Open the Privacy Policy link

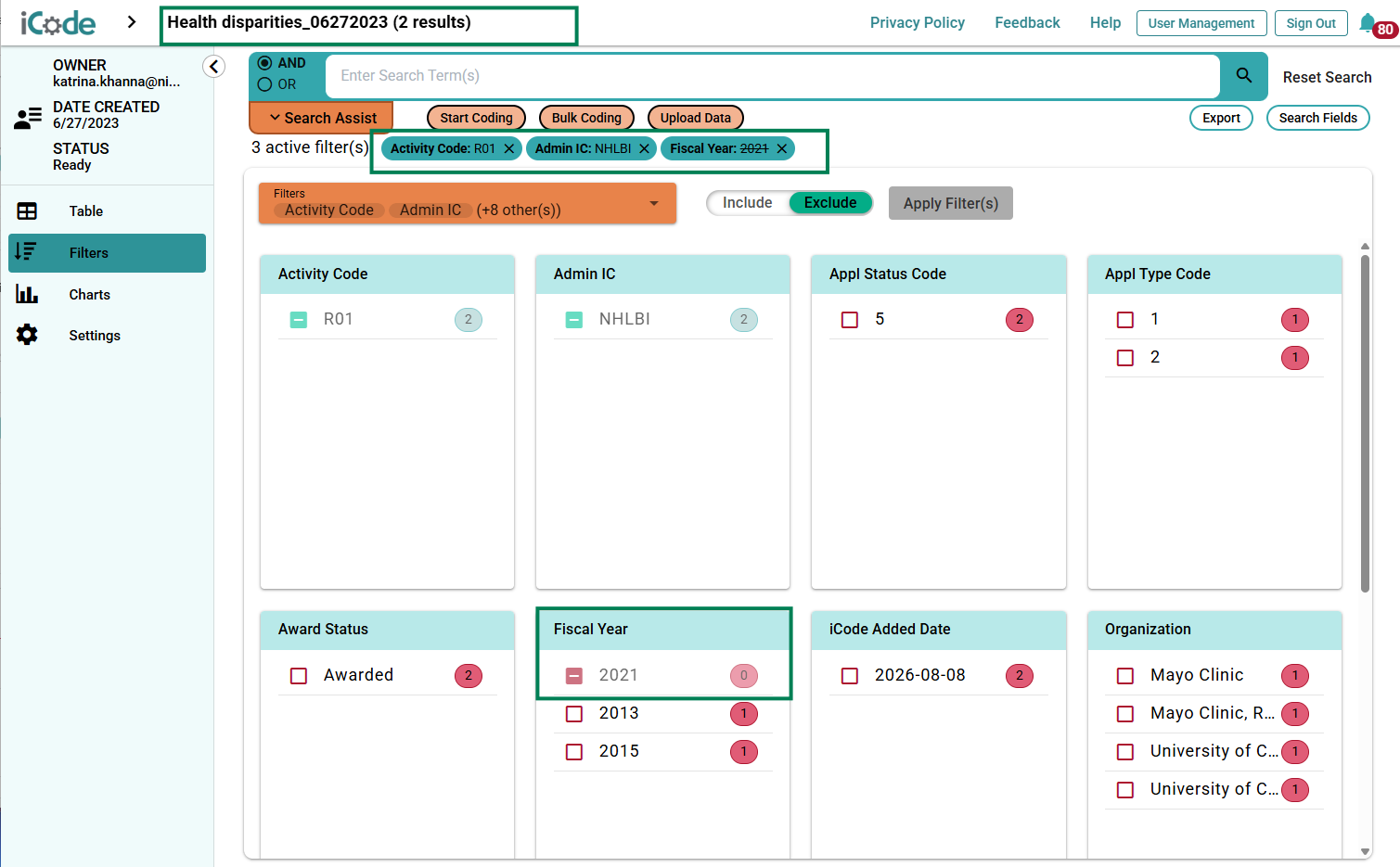(918, 22)
